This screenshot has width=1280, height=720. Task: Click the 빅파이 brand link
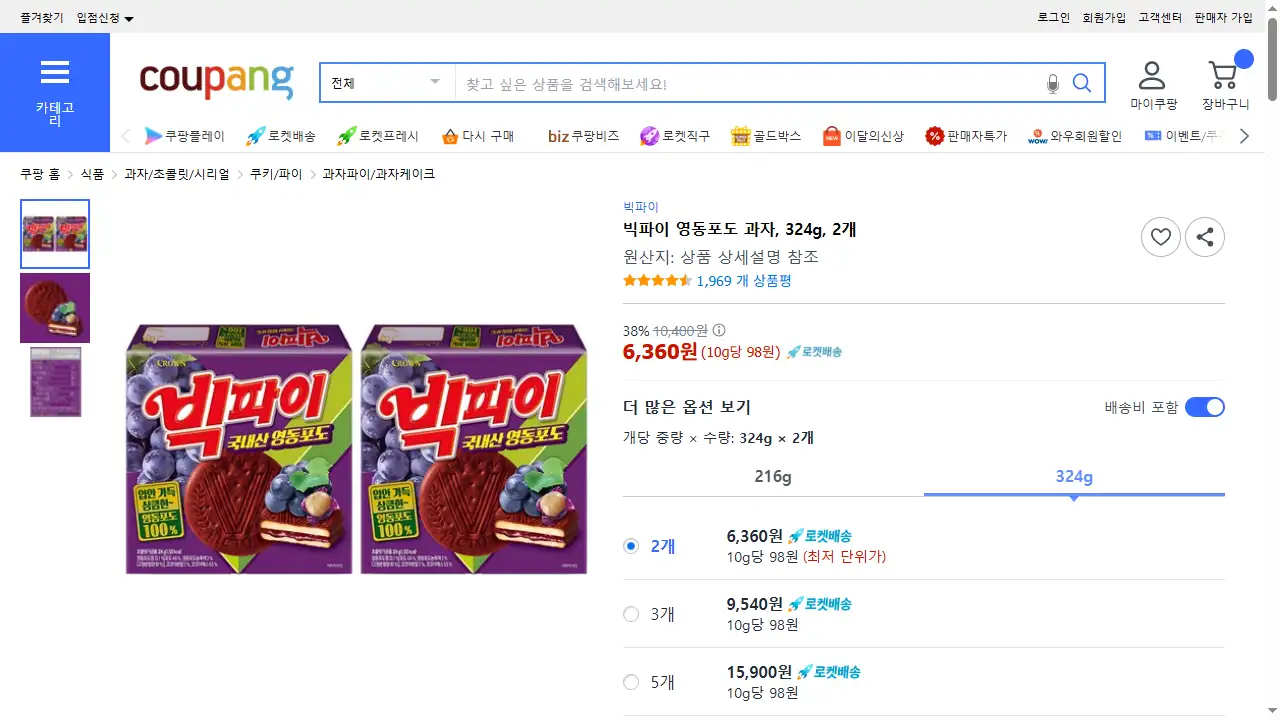click(640, 207)
